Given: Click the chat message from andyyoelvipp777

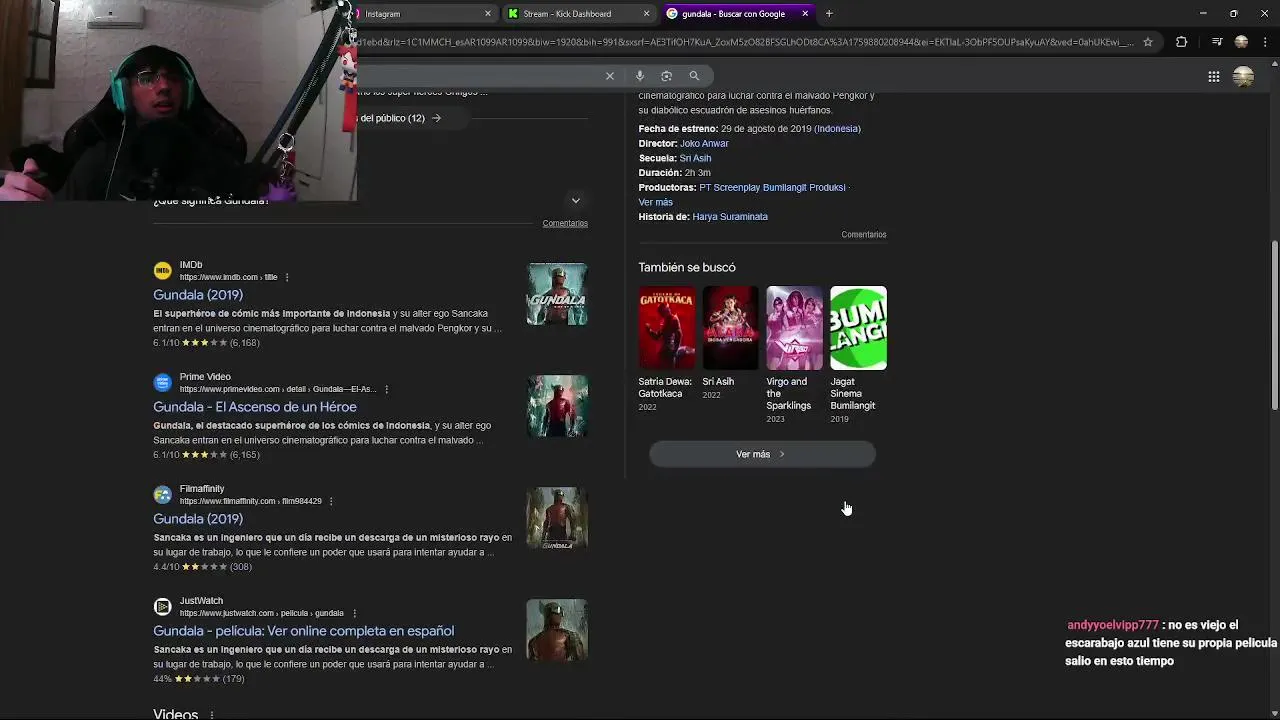Looking at the screenshot, I should click(x=1171, y=643).
